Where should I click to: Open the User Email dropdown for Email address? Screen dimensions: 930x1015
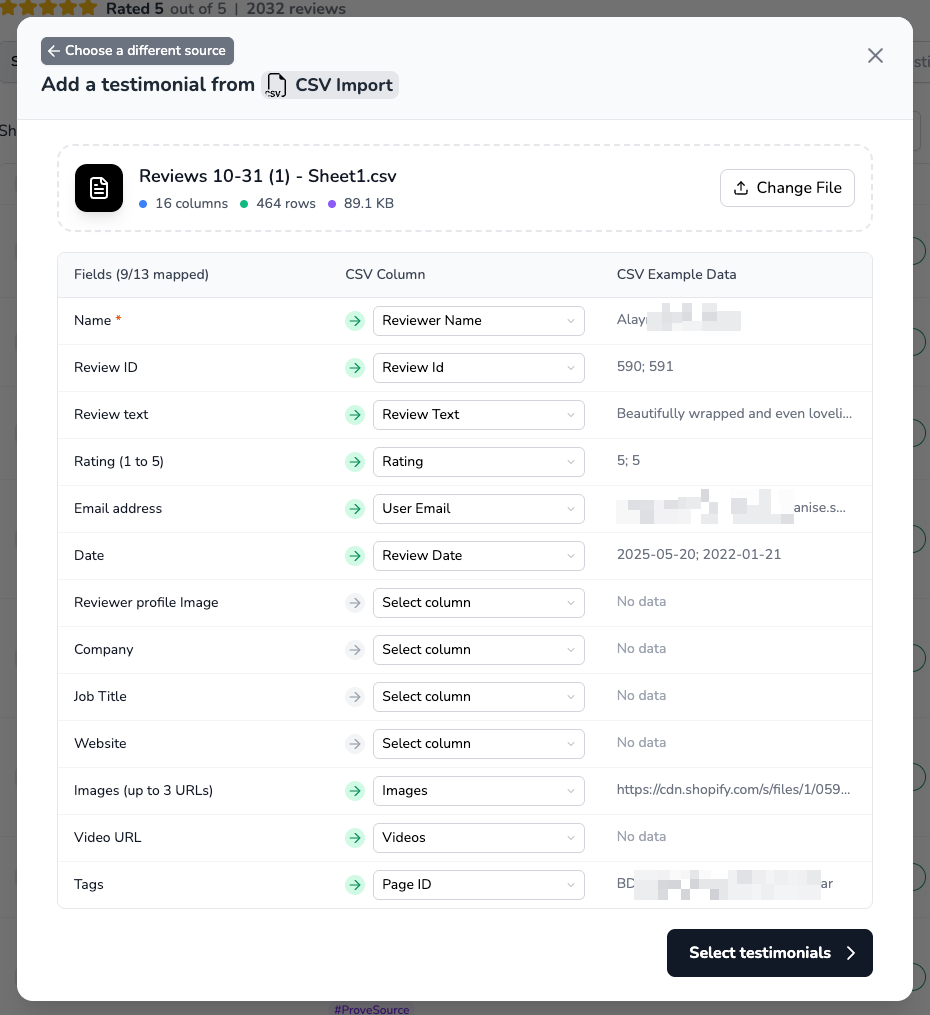[x=478, y=508]
